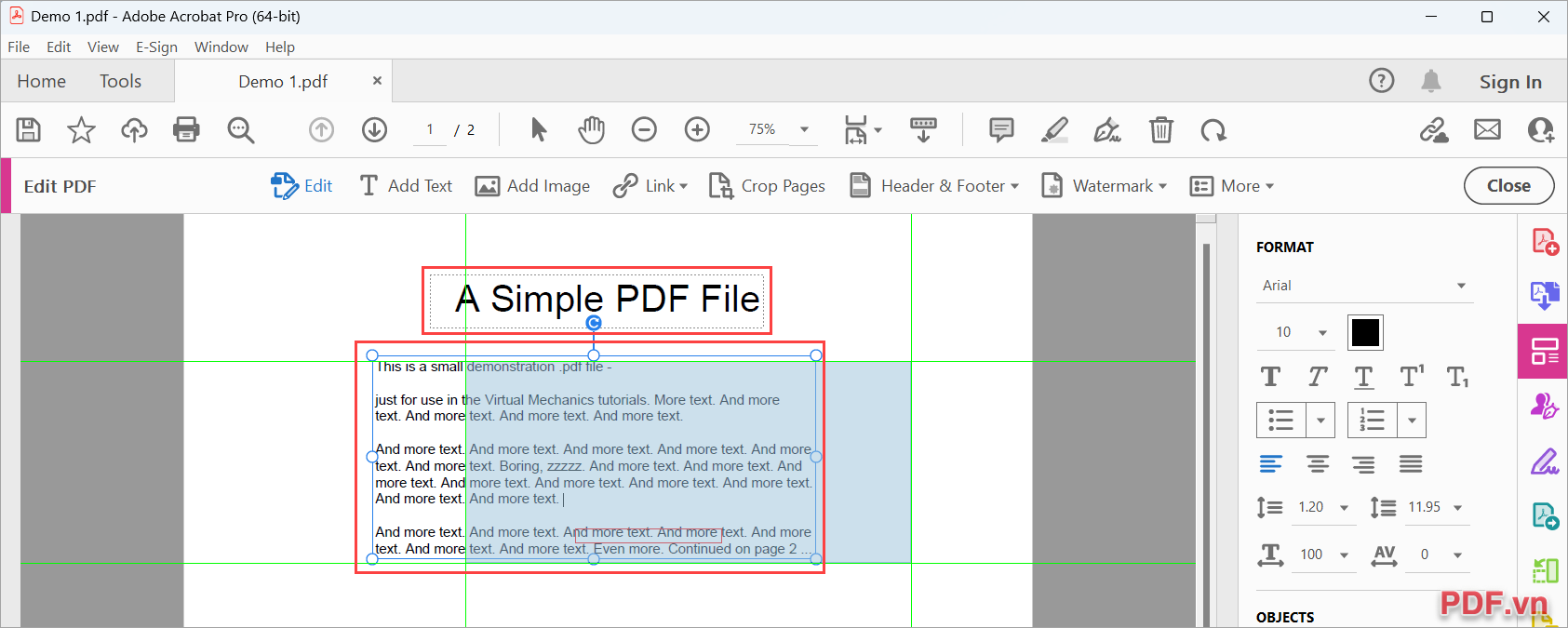Select the arrow selection tool
The image size is (1568, 628).
tap(539, 130)
